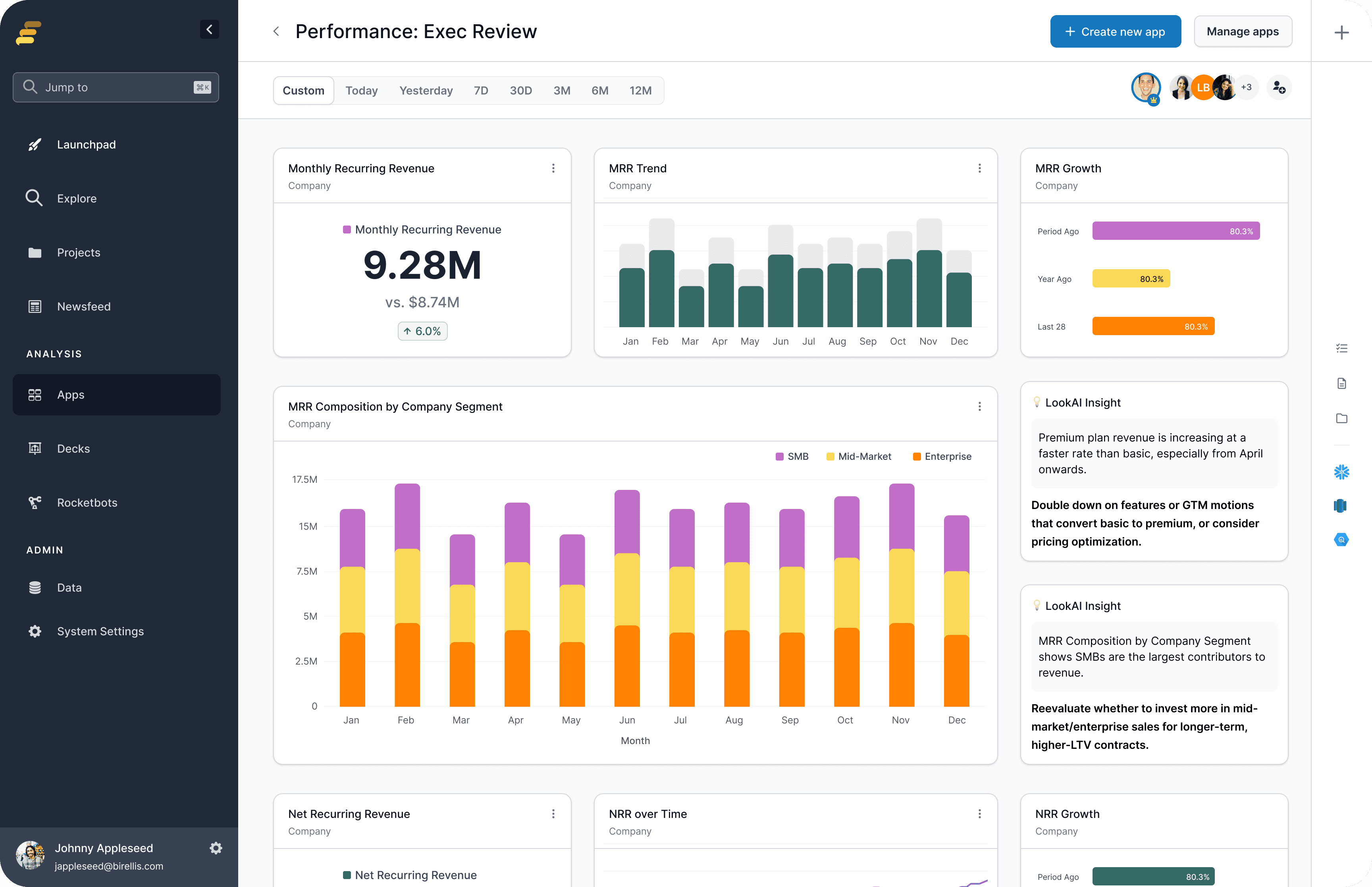This screenshot has width=1372, height=887.
Task: Open the Decks presentation icon
Action: tap(35, 449)
